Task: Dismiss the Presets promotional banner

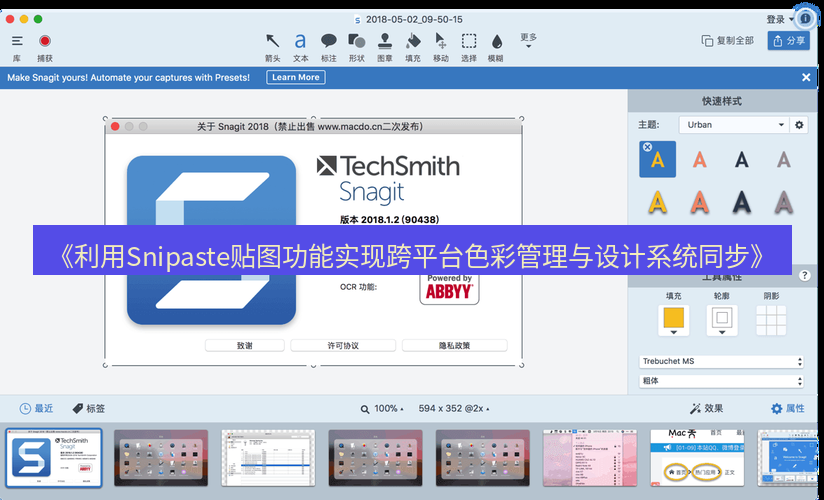Action: (806, 77)
